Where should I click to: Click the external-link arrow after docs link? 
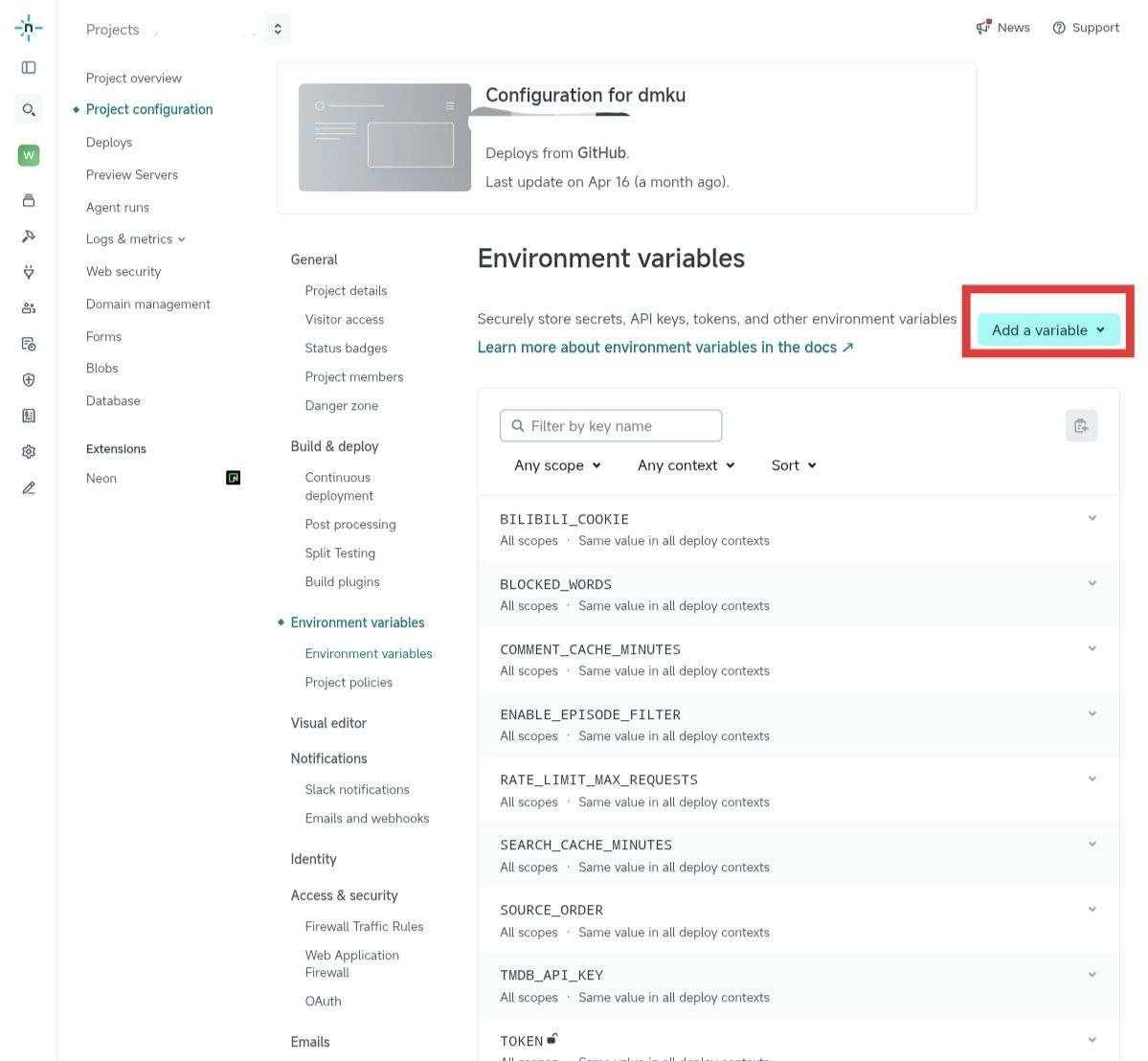(847, 347)
